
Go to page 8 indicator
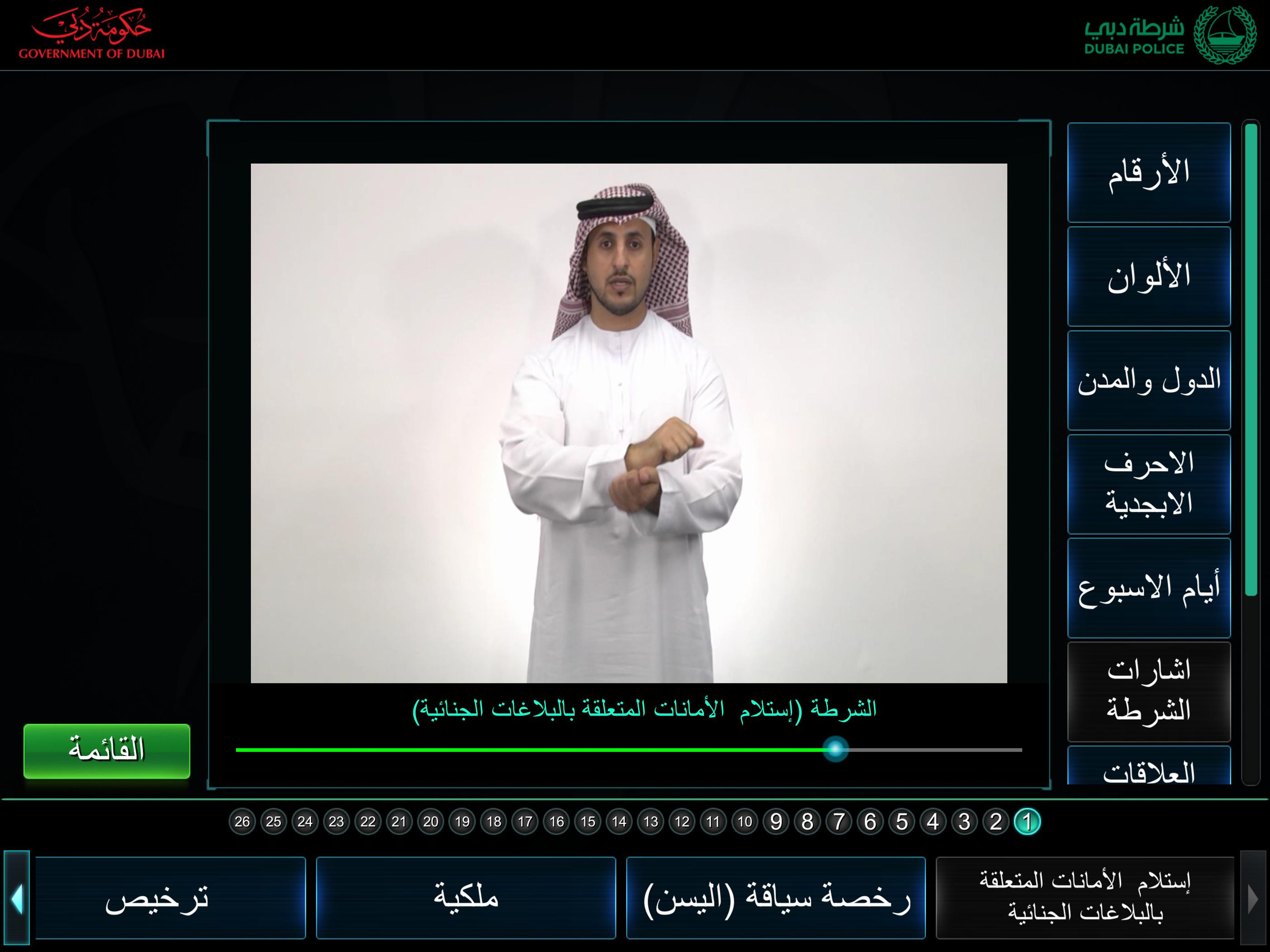tap(807, 822)
